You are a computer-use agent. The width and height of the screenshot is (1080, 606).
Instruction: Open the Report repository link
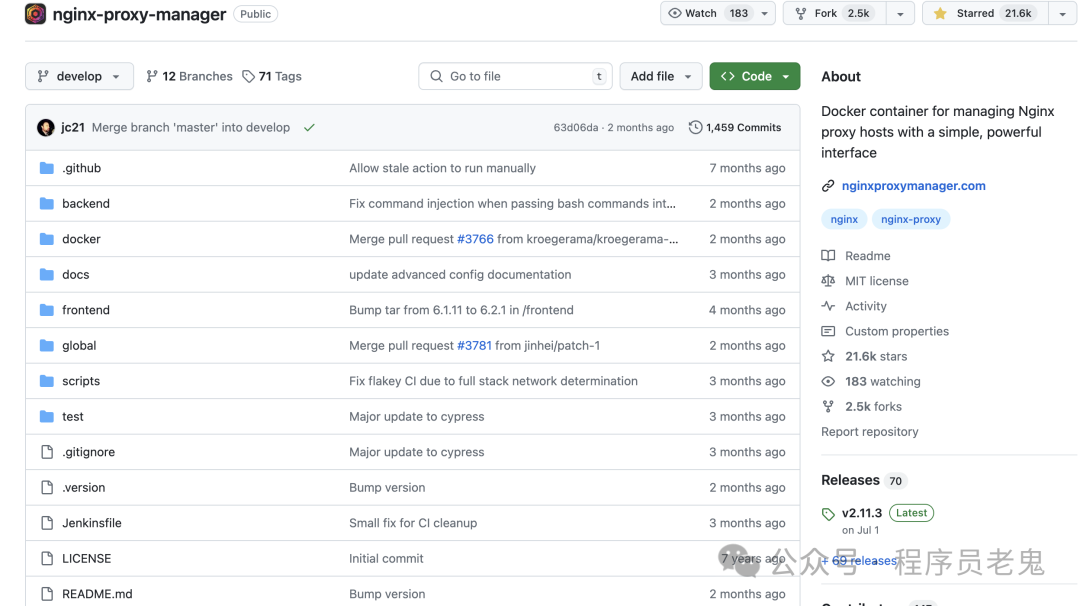tap(869, 432)
